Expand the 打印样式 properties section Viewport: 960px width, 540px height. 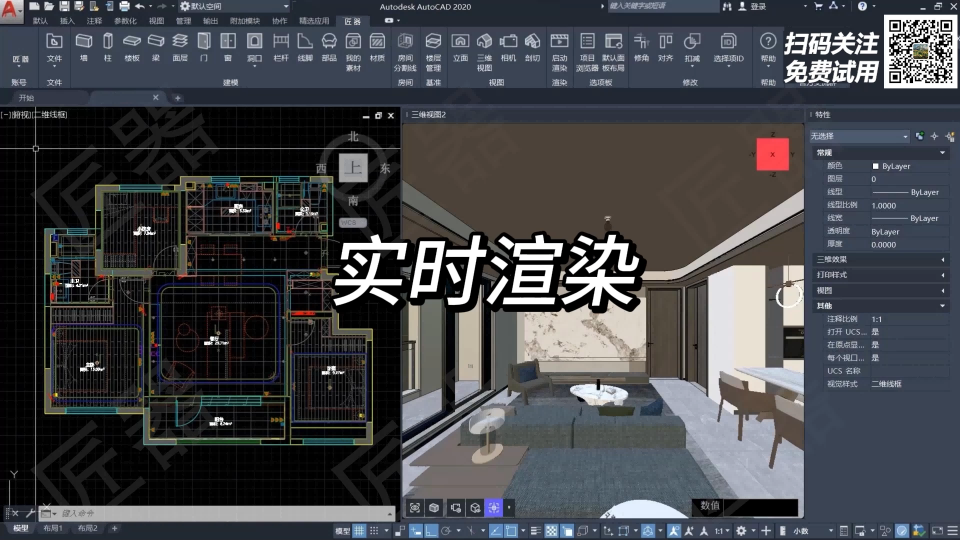coord(942,275)
